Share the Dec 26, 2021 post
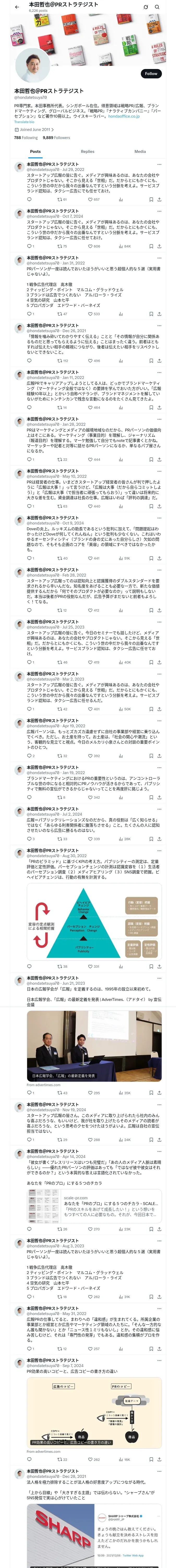This screenshot has height=1568, width=176. (x=159, y=360)
